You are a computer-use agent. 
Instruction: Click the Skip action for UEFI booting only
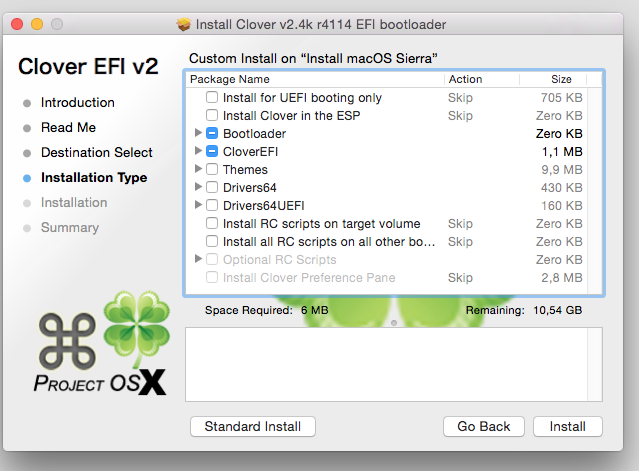[461, 98]
